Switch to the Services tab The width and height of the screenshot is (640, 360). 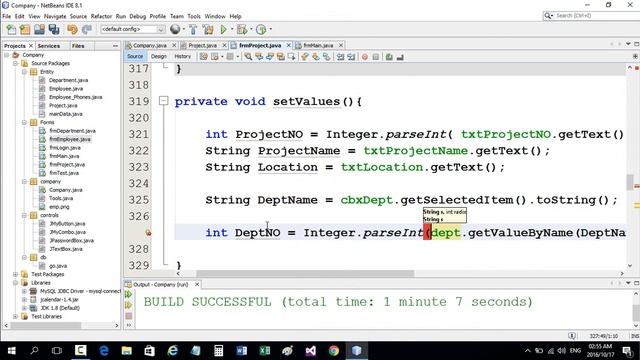click(49, 46)
